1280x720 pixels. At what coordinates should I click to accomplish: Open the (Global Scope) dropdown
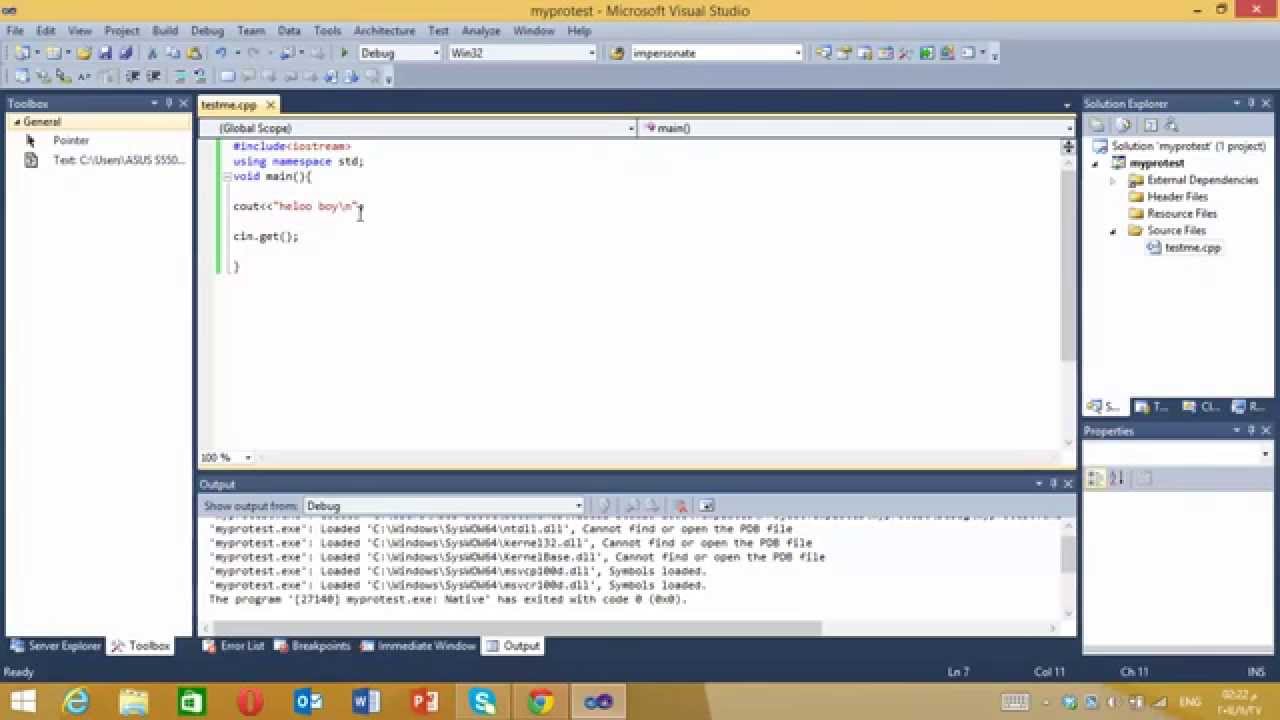click(630, 128)
